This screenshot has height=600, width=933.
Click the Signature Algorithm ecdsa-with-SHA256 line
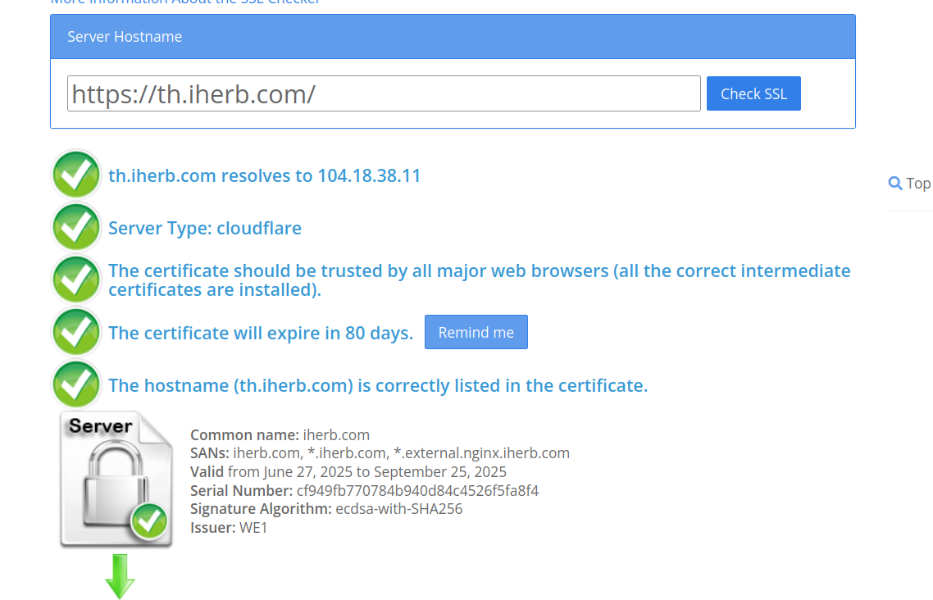point(326,509)
